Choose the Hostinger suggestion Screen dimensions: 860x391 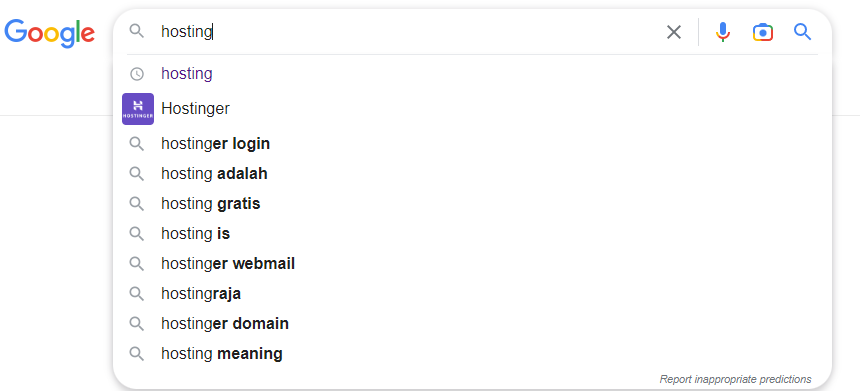coord(472,109)
